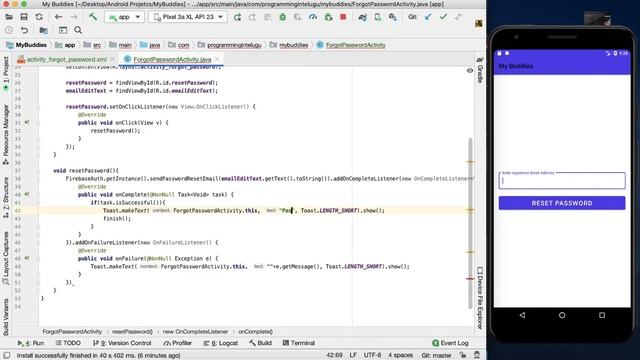Viewport: 640px width, 360px height.
Task: Click the Project Structure icon
Action: tap(43, 30)
